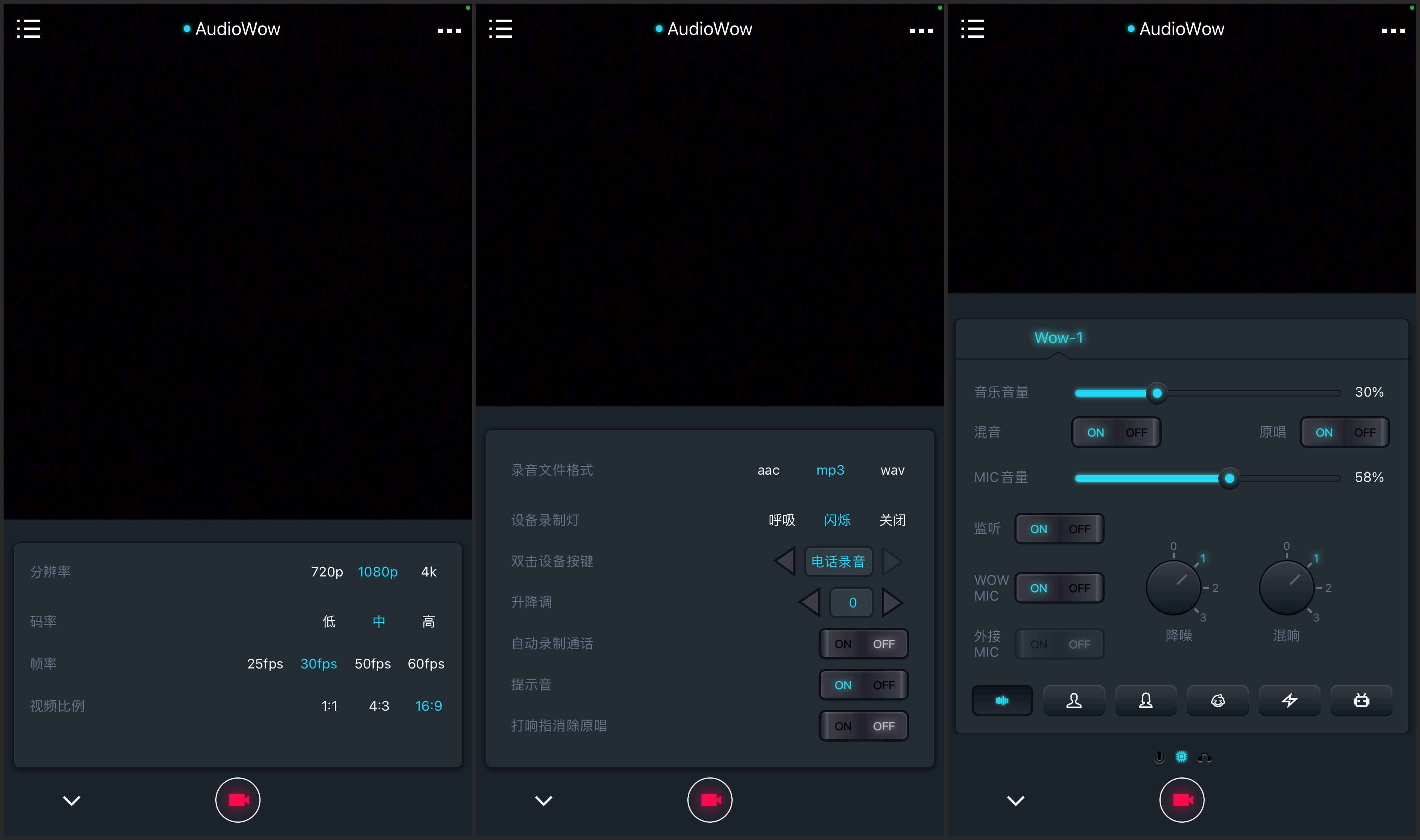The width and height of the screenshot is (1420, 840).
Task: Open the three-dot more menu in middle panel
Action: click(x=922, y=31)
